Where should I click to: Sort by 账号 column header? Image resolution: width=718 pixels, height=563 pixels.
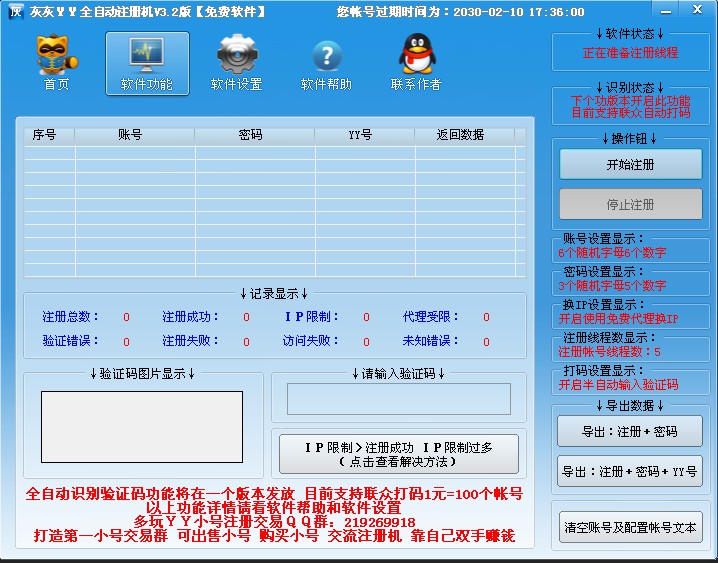pos(135,135)
